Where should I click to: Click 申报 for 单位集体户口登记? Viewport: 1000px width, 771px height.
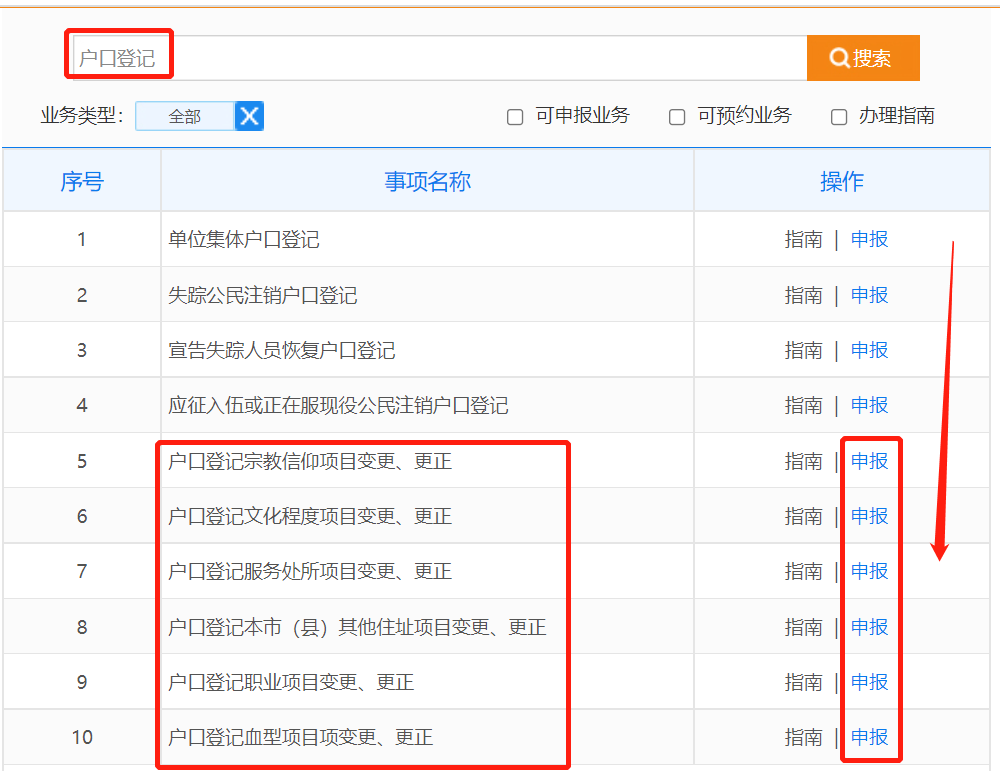[x=869, y=239]
